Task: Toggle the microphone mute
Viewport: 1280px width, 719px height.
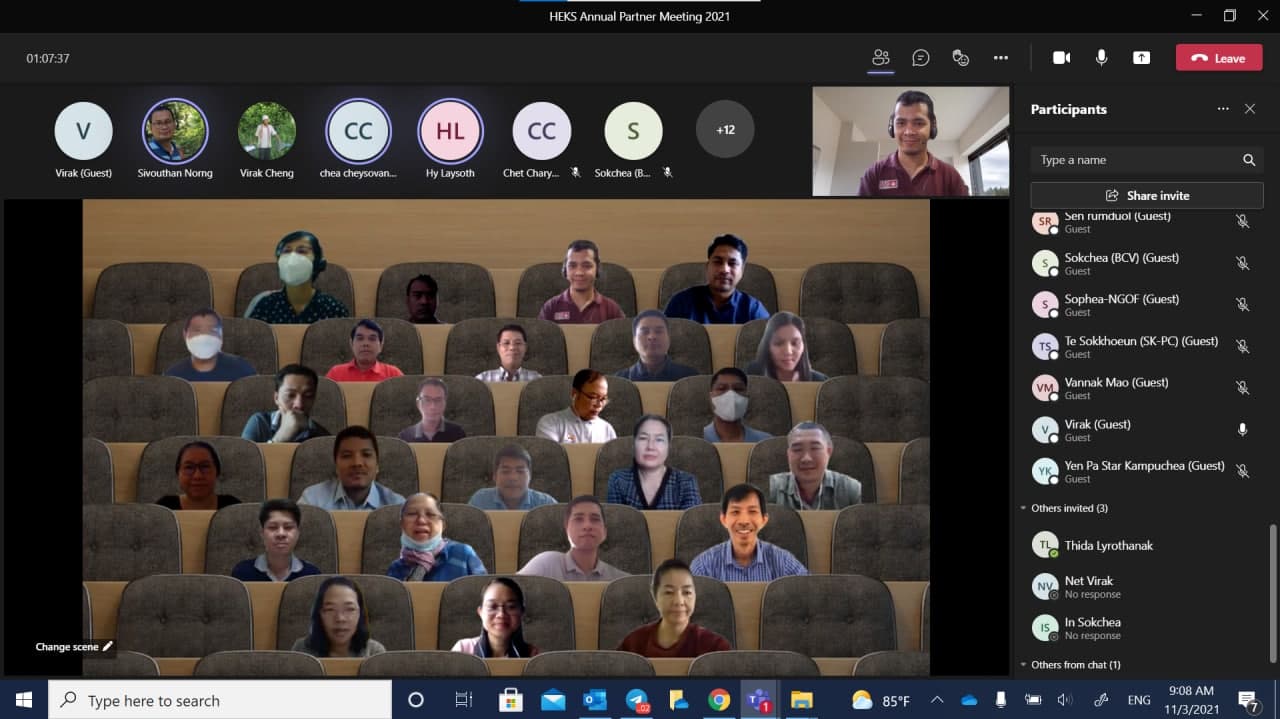Action: (1101, 58)
